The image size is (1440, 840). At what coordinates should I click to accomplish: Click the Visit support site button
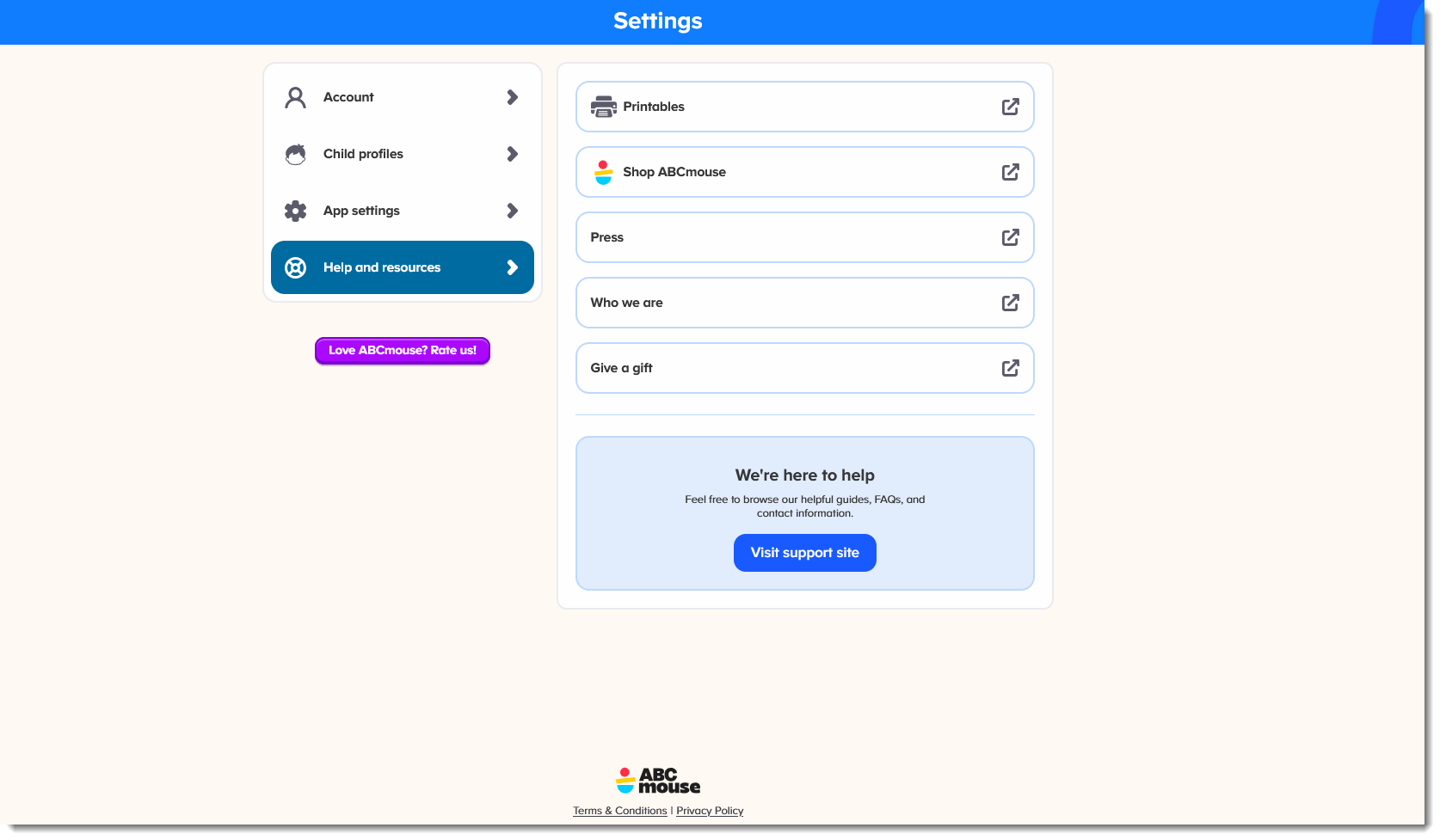click(x=805, y=553)
